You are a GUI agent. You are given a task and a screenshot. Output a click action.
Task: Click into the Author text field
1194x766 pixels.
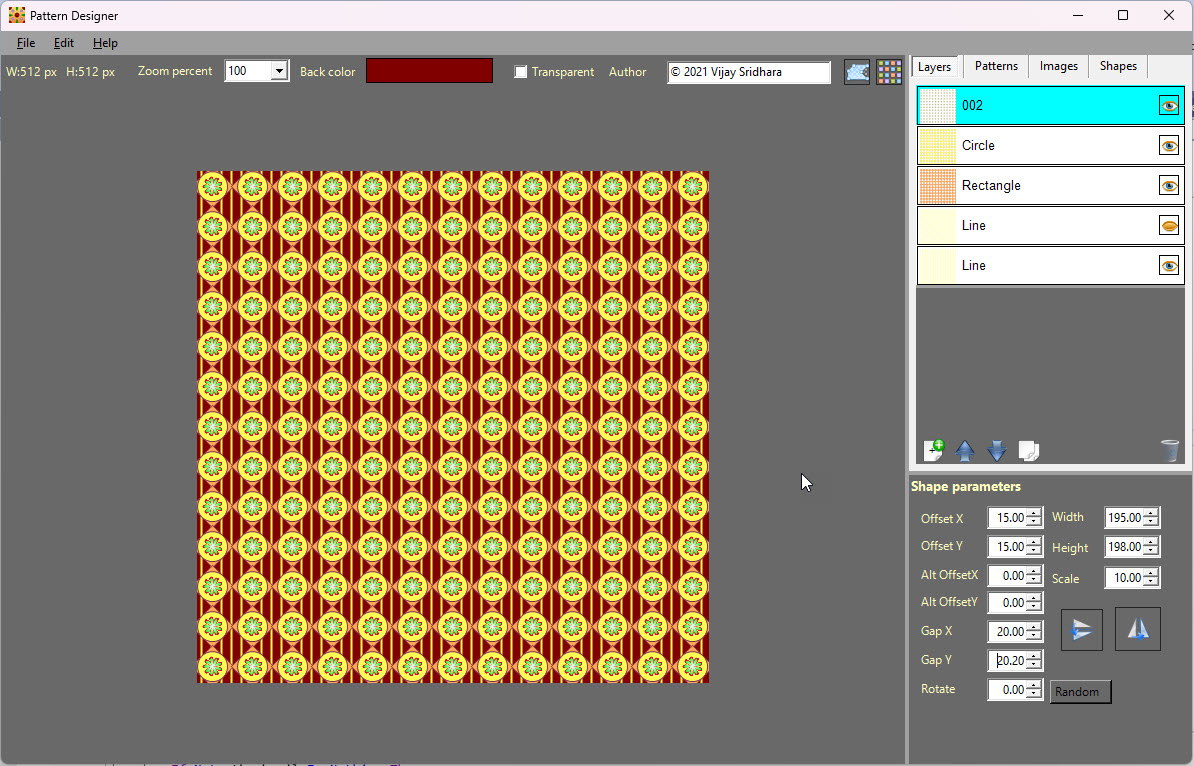749,72
